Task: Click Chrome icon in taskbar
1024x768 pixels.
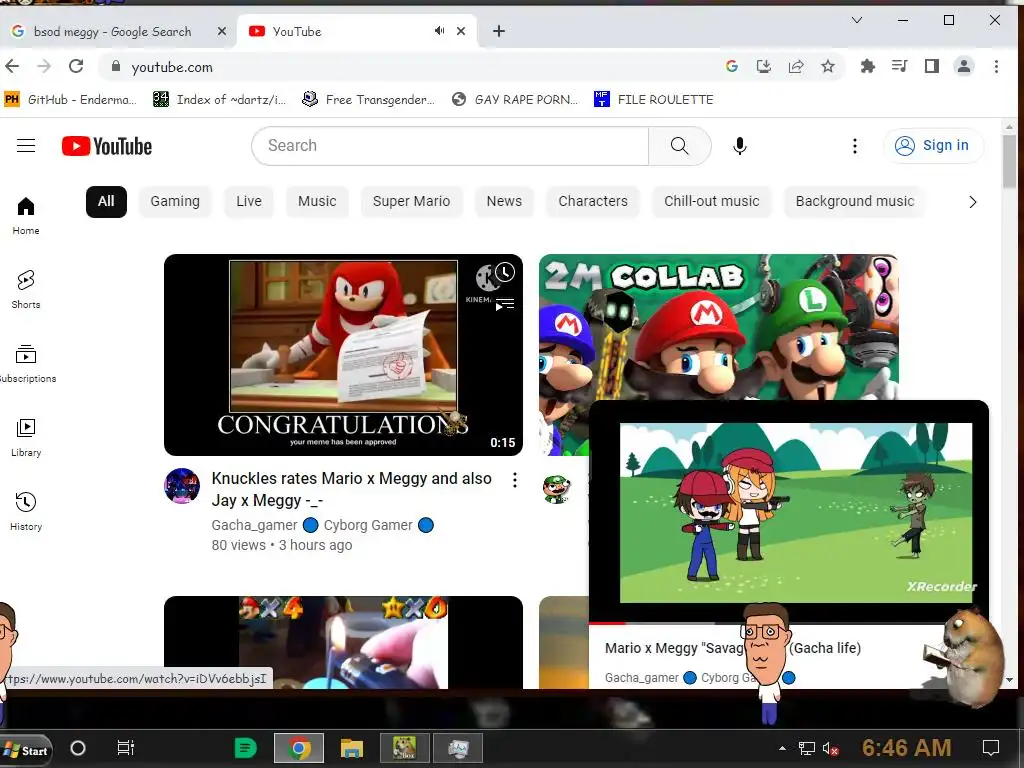Action: pyautogui.click(x=299, y=748)
